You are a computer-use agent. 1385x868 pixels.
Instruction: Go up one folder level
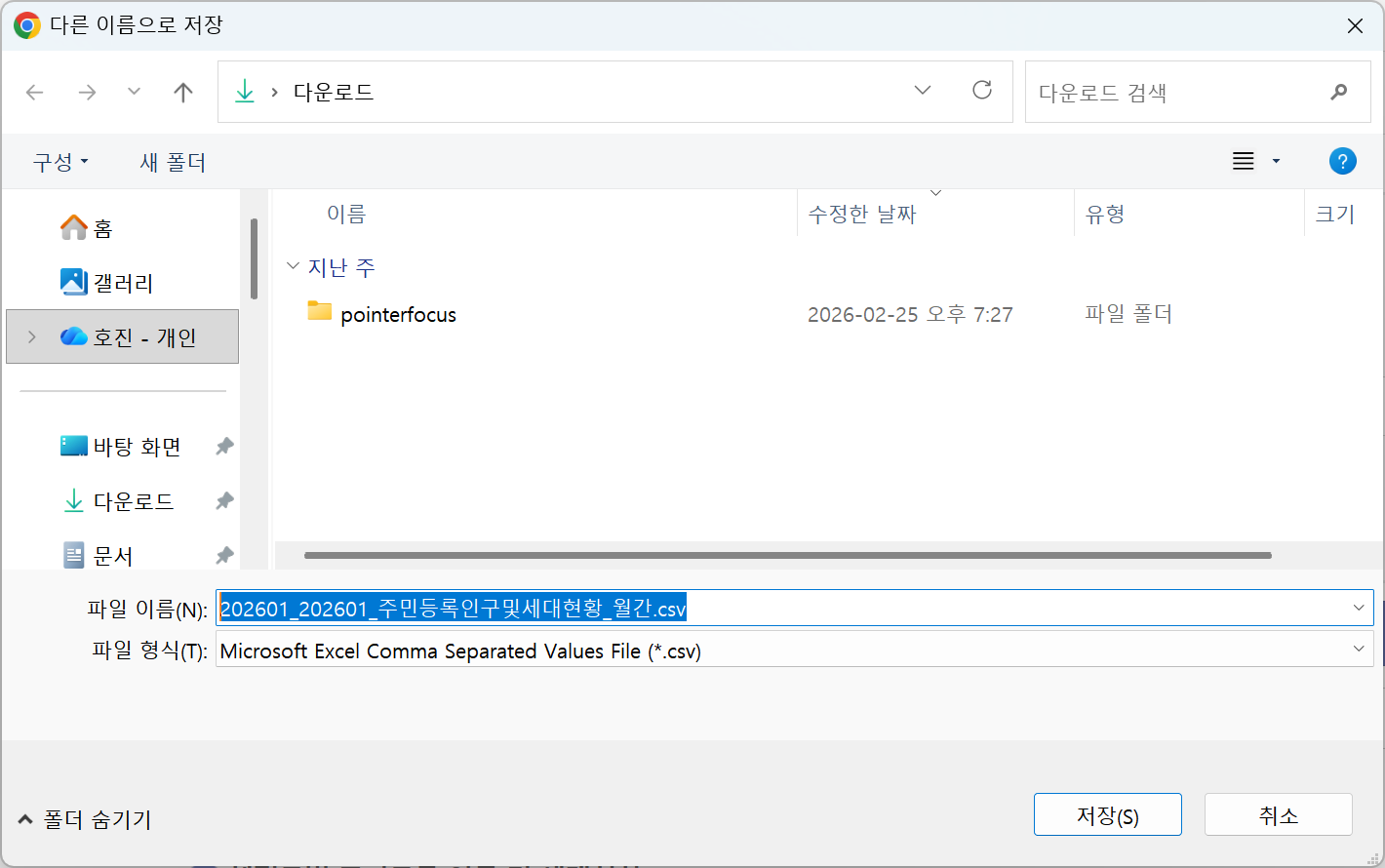pos(182,93)
